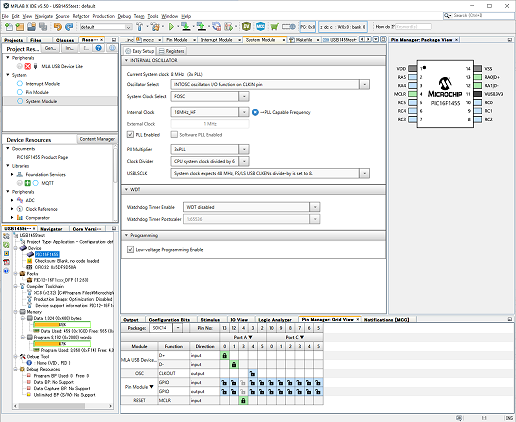The height and width of the screenshot is (422, 516).
Task: Open the Clock Divider dropdown
Action: 244,161
